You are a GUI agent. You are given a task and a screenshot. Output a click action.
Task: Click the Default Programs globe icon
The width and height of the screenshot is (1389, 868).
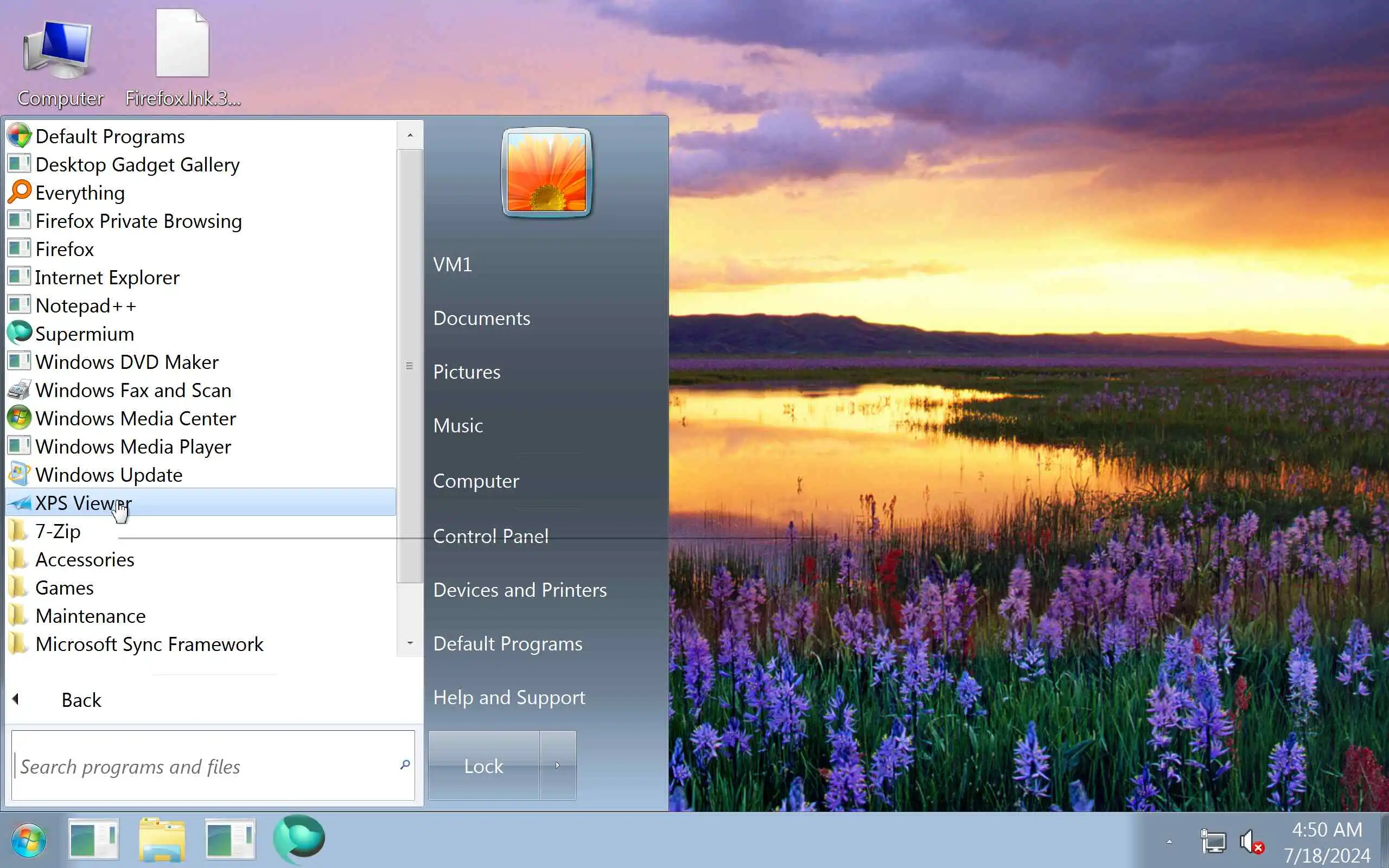coord(20,136)
